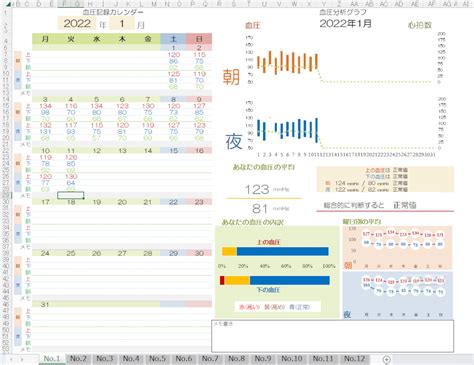Screen dimensions: 474x365
Task: Go to the No.8 sheet tab
Action: pos(236,359)
